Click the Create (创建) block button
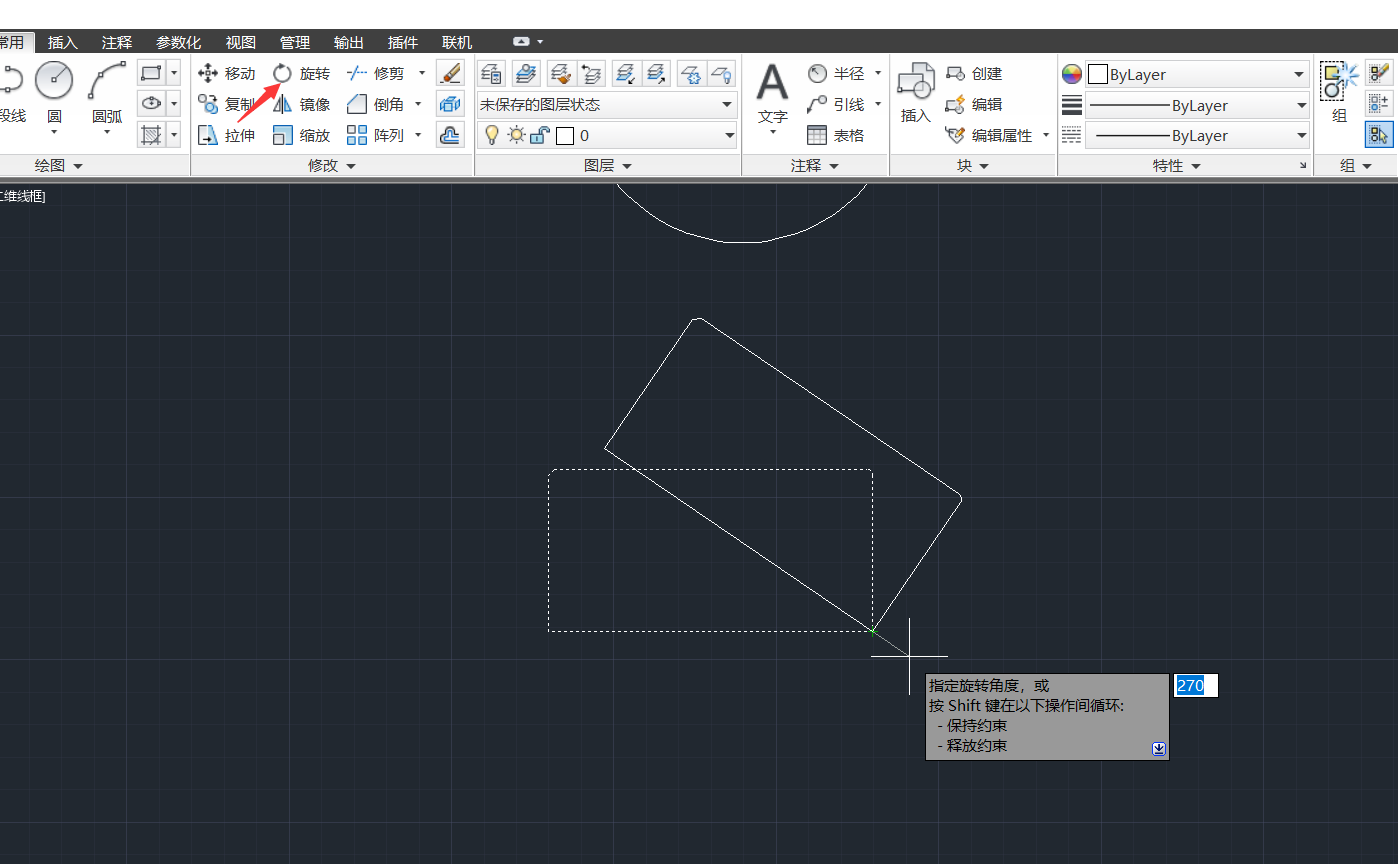This screenshot has height=864, width=1398. [x=974, y=73]
